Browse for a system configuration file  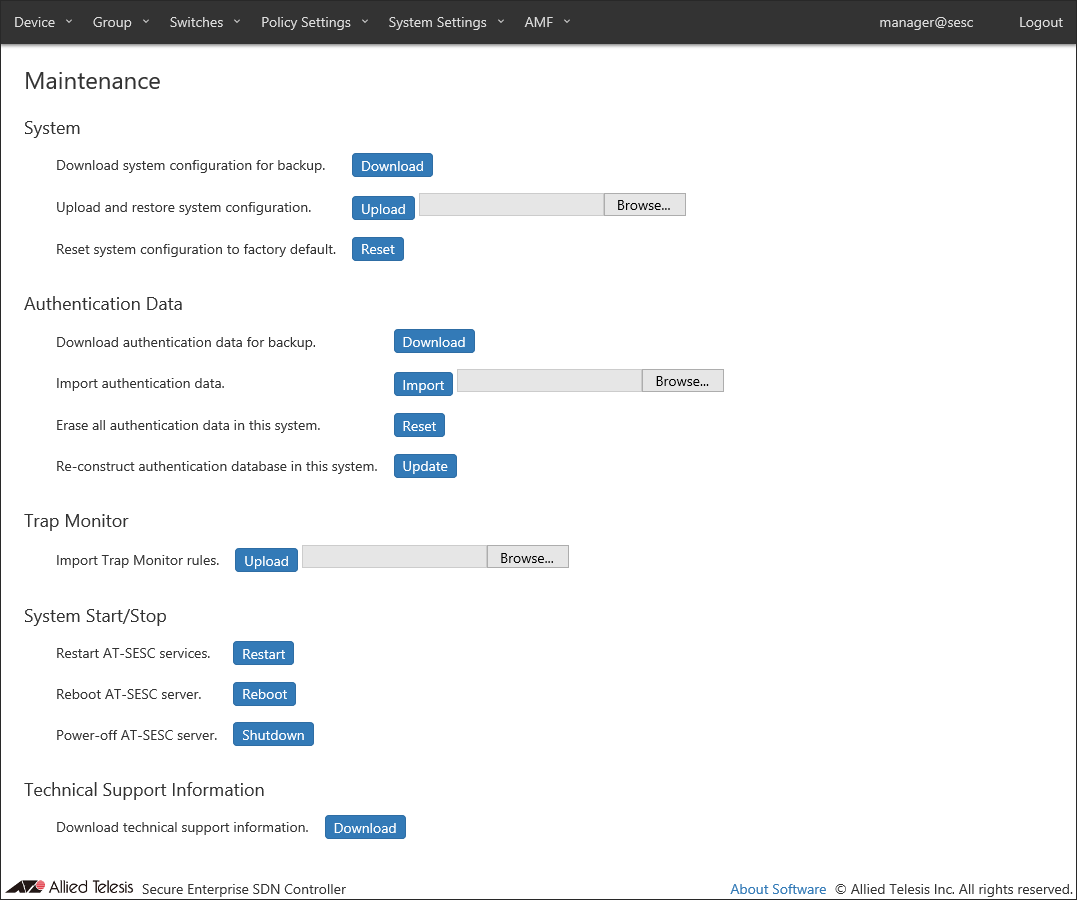644,205
